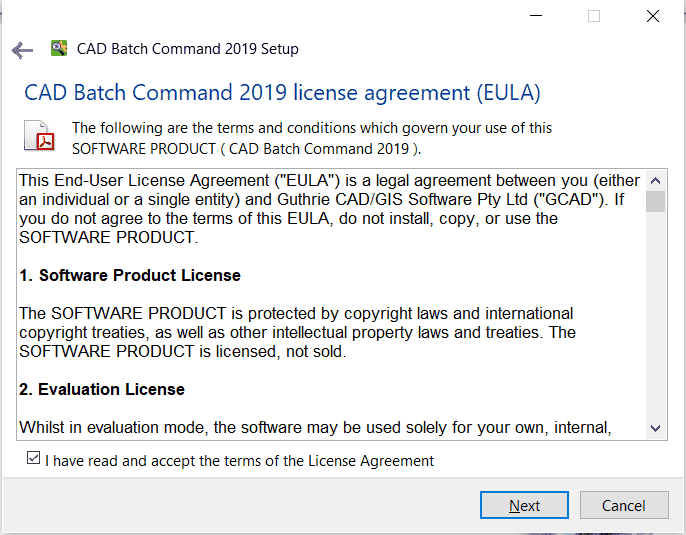Image resolution: width=686 pixels, height=535 pixels.
Task: Minimize the setup window
Action: click(x=536, y=16)
